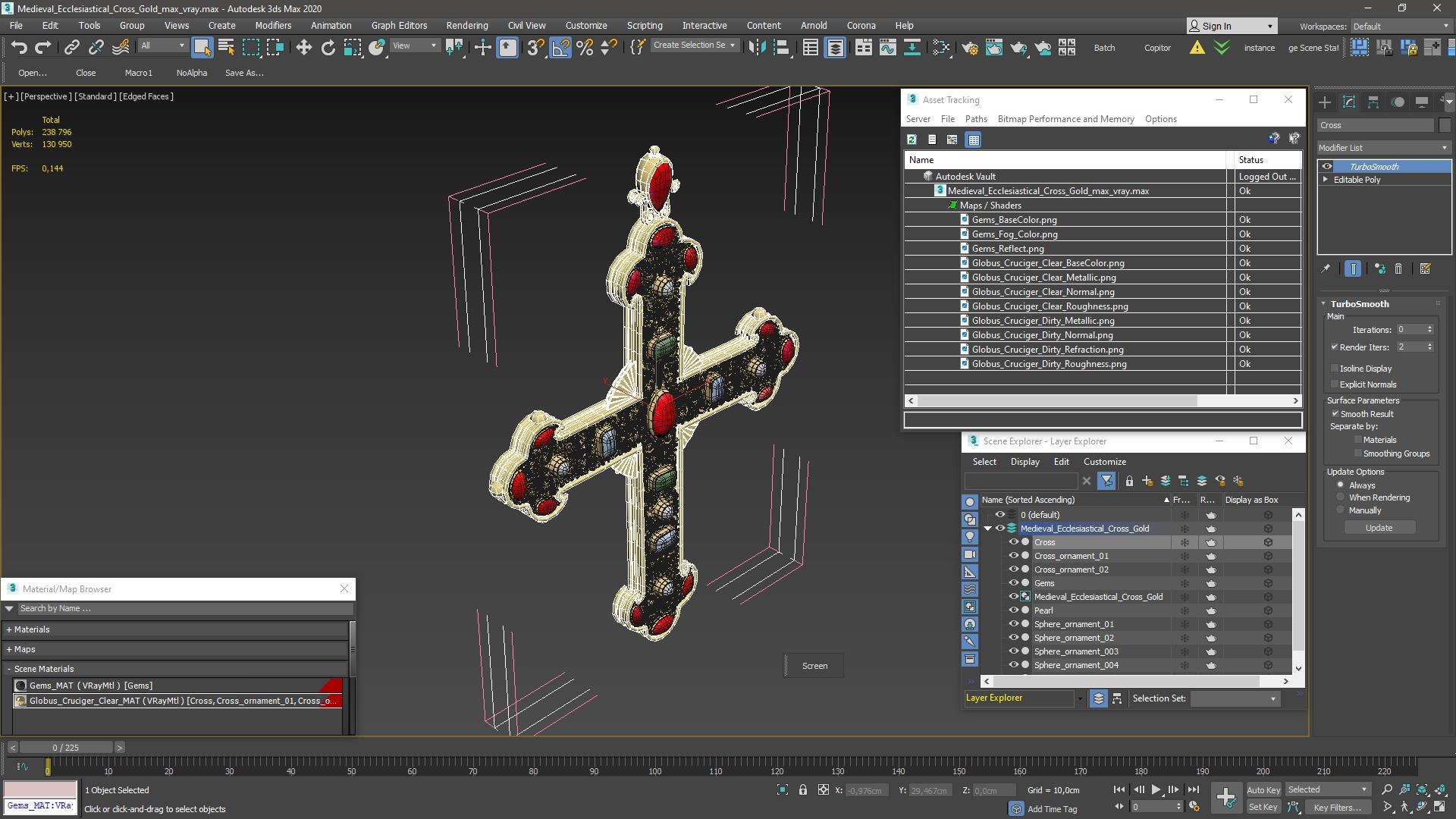Collapse the TurboSmooth rollout
Screen dimensions: 1456x819
point(1324,304)
